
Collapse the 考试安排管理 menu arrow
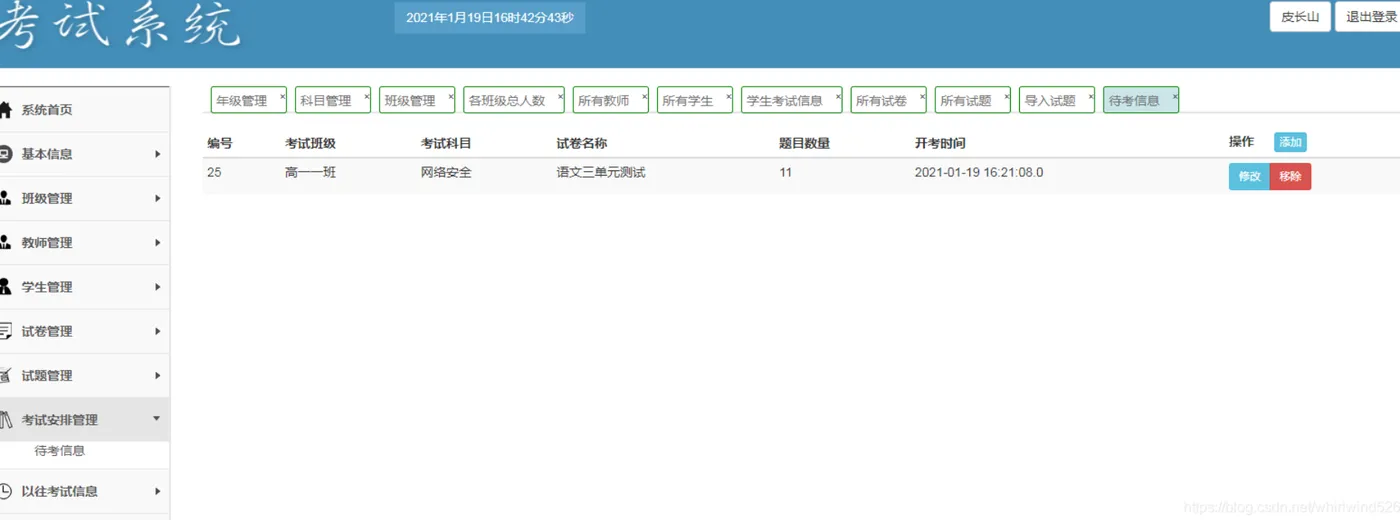click(157, 419)
